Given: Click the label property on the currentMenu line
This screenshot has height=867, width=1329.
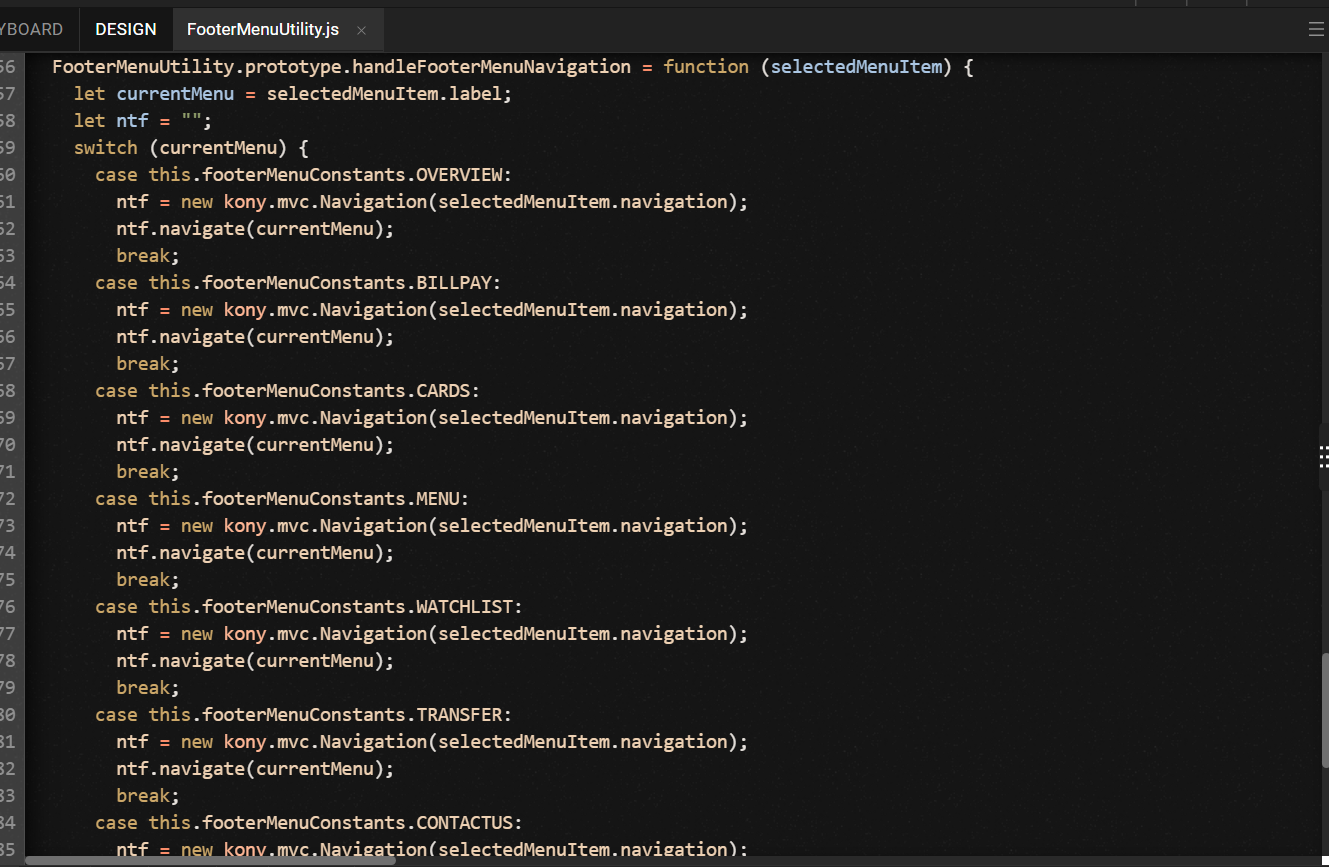Looking at the screenshot, I should point(485,94).
